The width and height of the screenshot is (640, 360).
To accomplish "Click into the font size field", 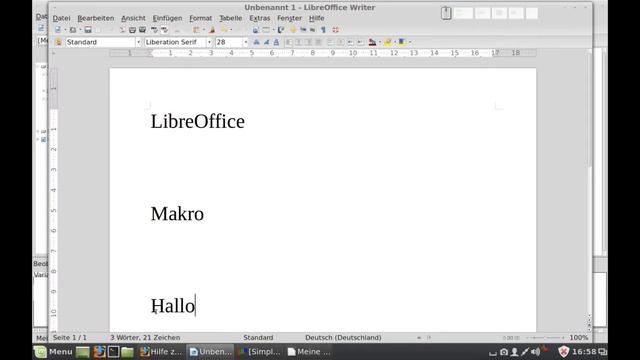I will (x=229, y=42).
